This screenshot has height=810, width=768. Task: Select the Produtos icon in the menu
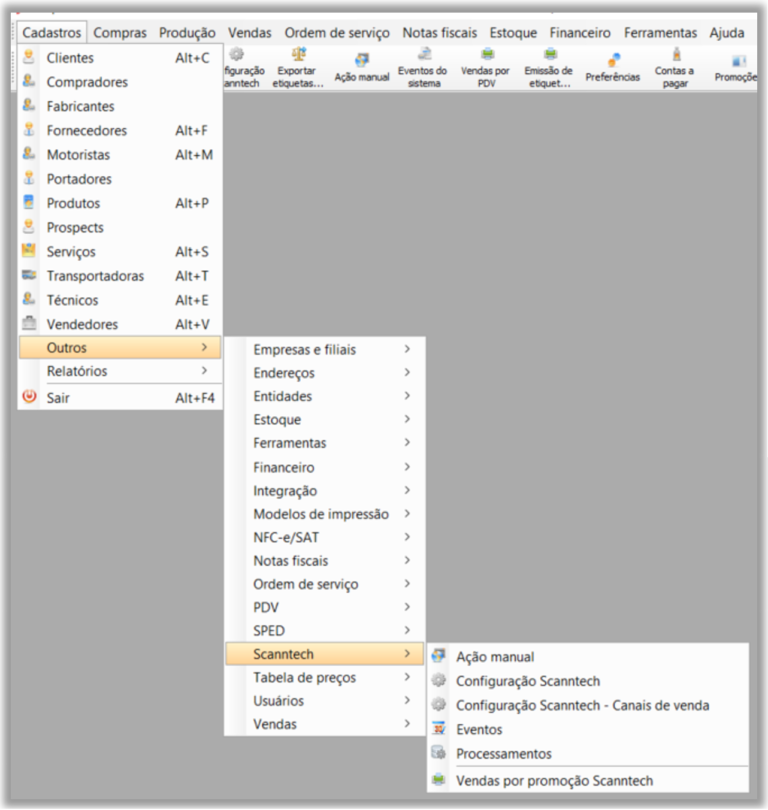pyautogui.click(x=29, y=203)
